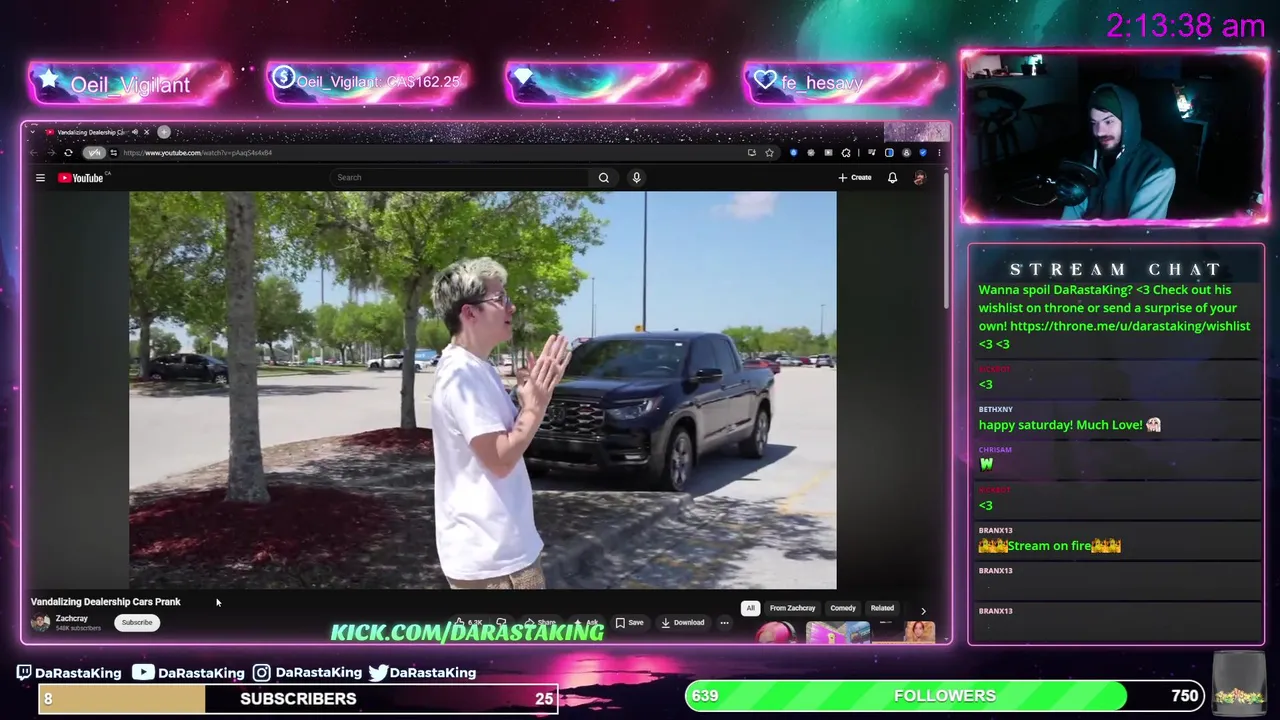Bookmark this page with the star icon
1280x720 pixels.
[x=769, y=153]
